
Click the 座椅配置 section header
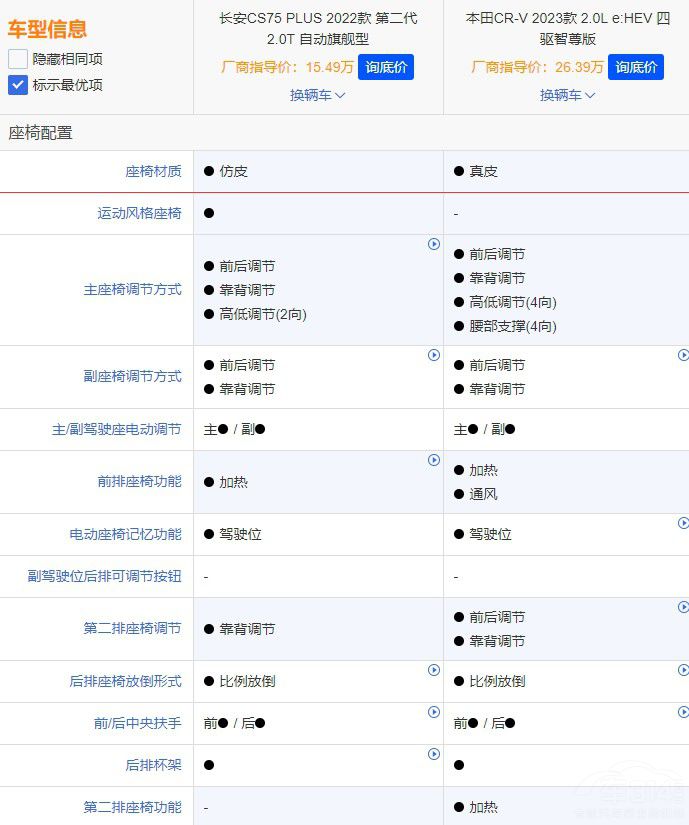tap(40, 133)
